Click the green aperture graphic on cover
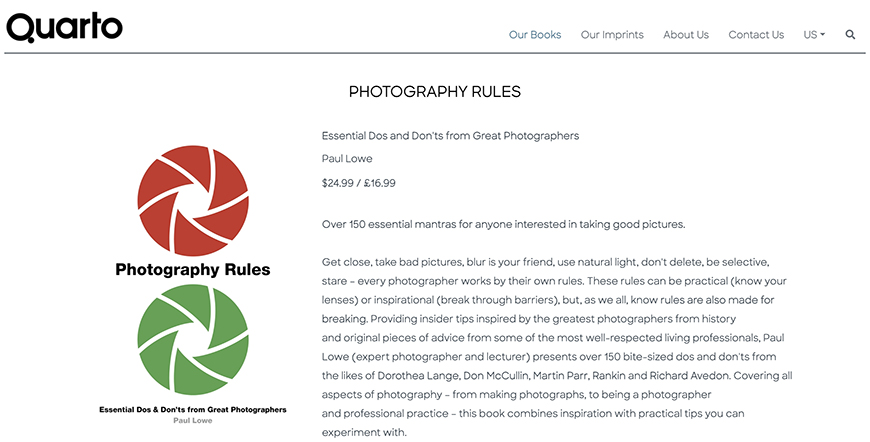 [193, 339]
